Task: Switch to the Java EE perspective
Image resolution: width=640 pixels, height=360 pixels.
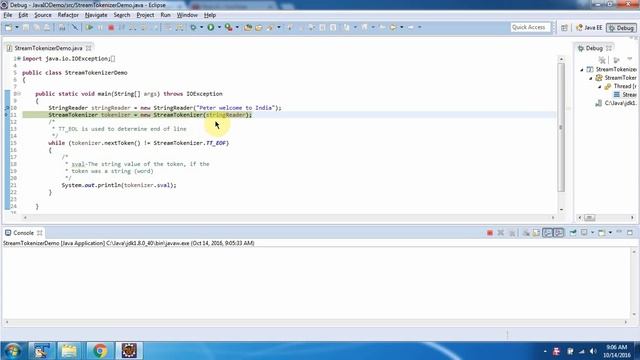Action: tap(589, 28)
